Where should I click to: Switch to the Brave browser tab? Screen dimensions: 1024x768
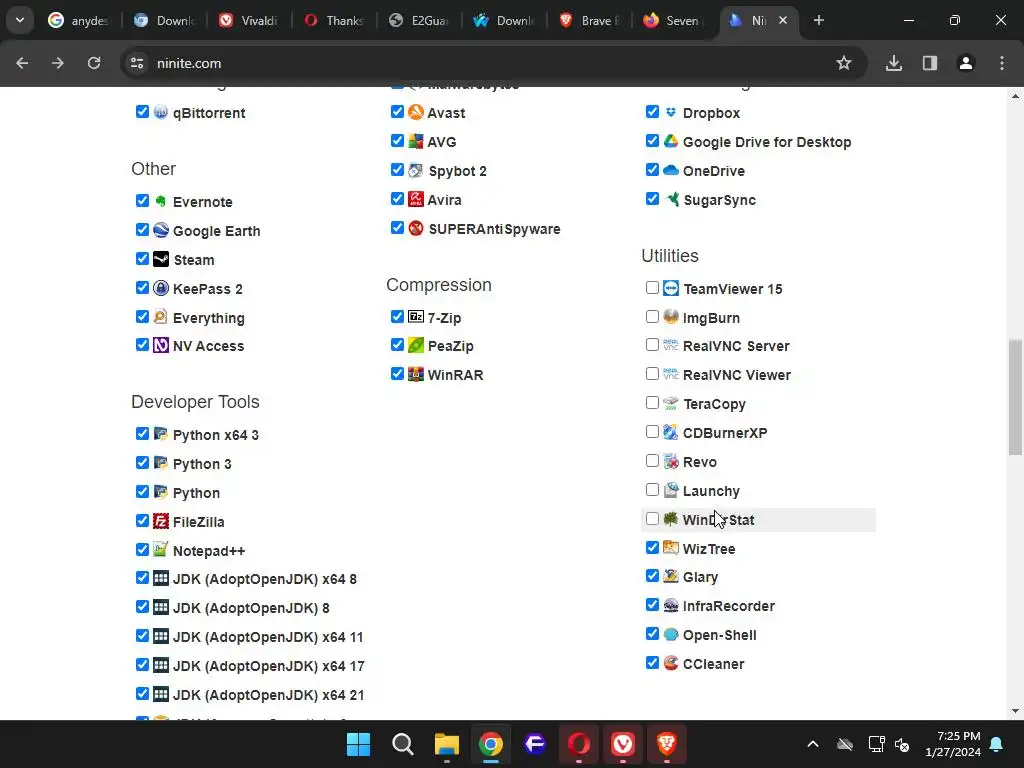click(590, 20)
